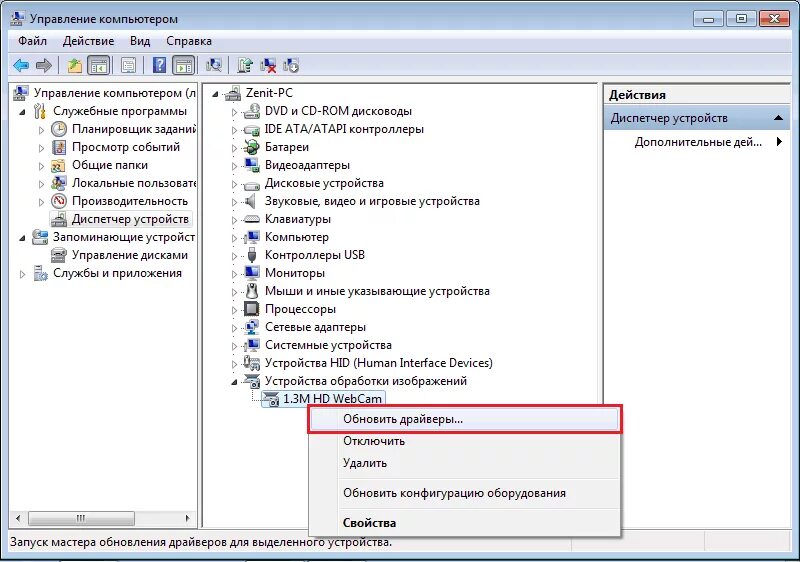
Task: Expand the IDE ATA/ATAPI контроллеры node
Action: tap(234, 130)
